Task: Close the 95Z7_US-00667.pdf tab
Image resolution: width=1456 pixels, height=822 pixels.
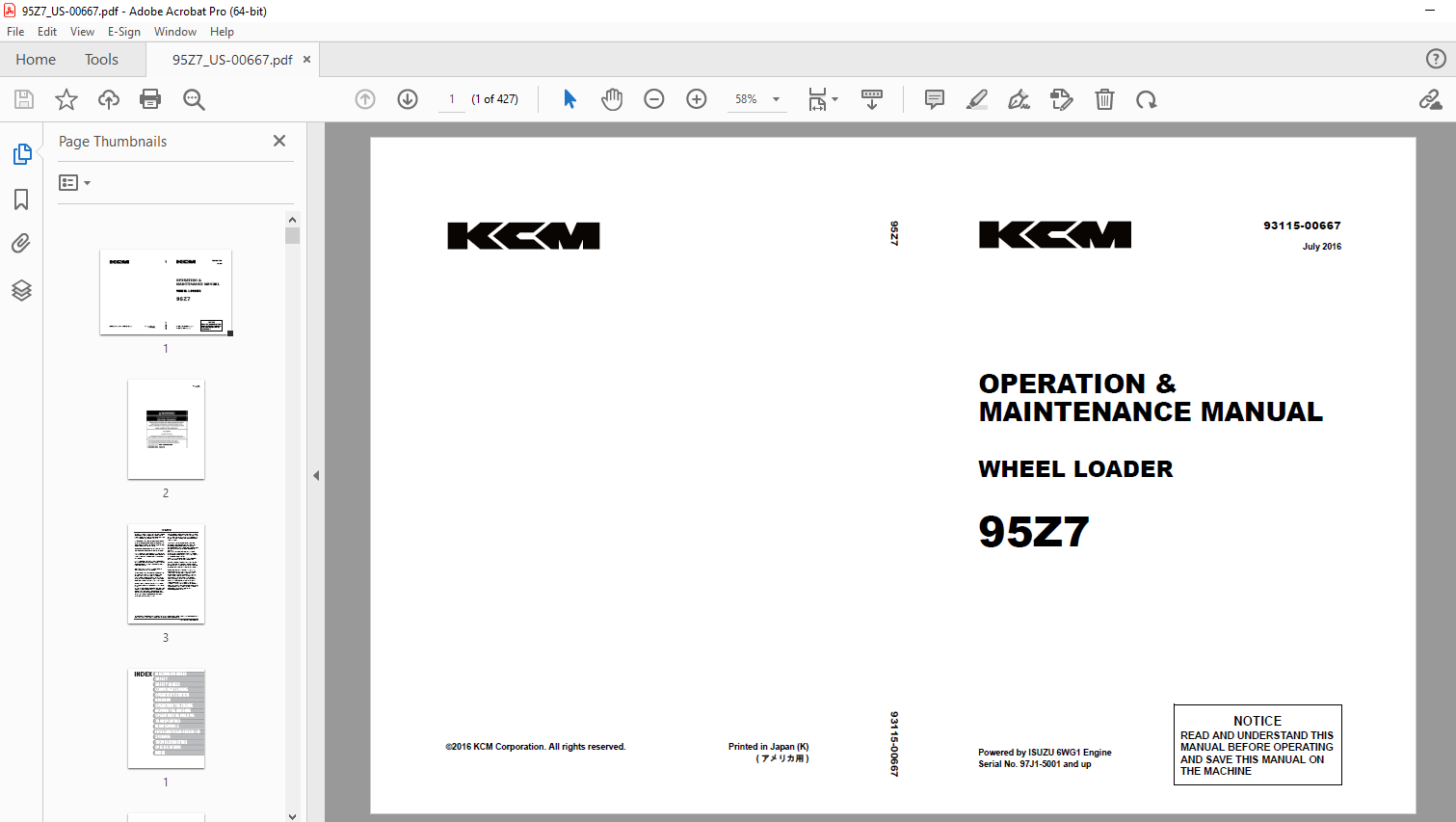Action: [307, 59]
